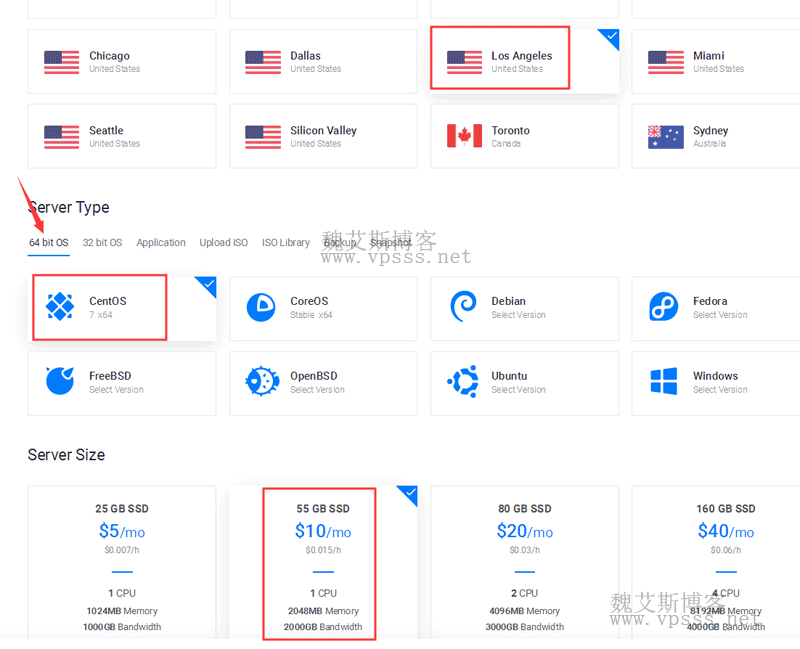Choose the Silicon Valley location card

pyautogui.click(x=323, y=136)
